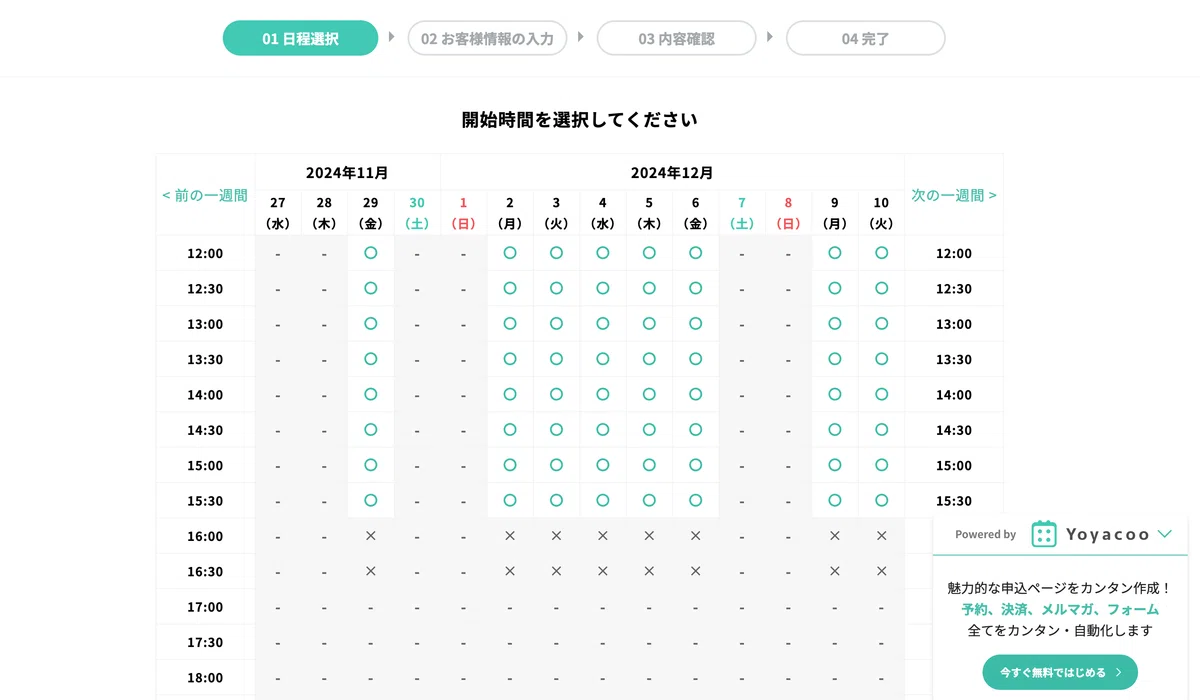
Task: Click the right-side 13:30 time label
Action: pyautogui.click(x=954, y=359)
